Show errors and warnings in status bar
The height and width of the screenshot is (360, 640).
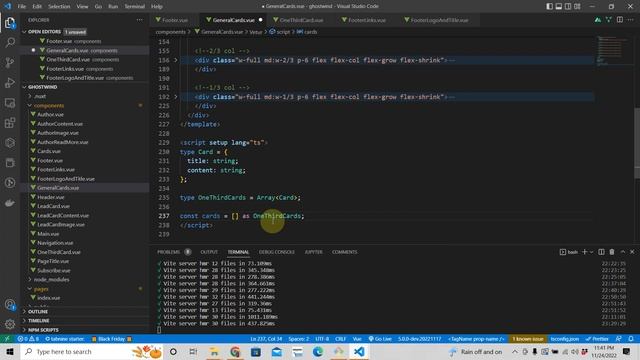point(28,339)
